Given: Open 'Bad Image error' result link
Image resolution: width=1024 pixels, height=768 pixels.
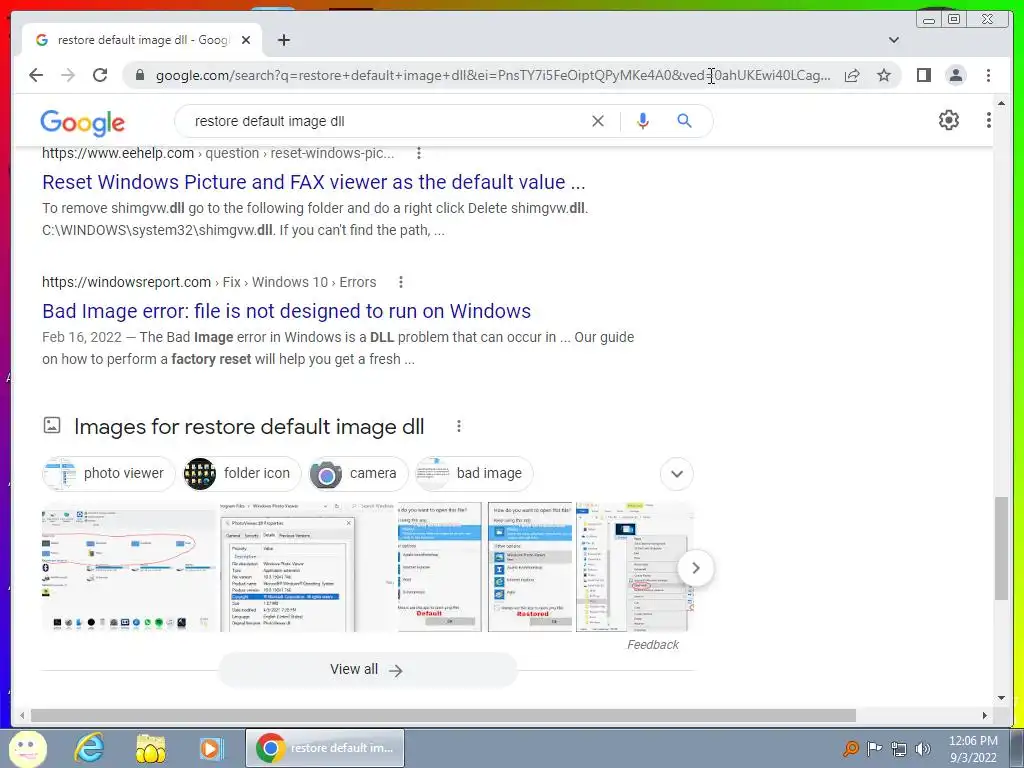Looking at the screenshot, I should 287,311.
